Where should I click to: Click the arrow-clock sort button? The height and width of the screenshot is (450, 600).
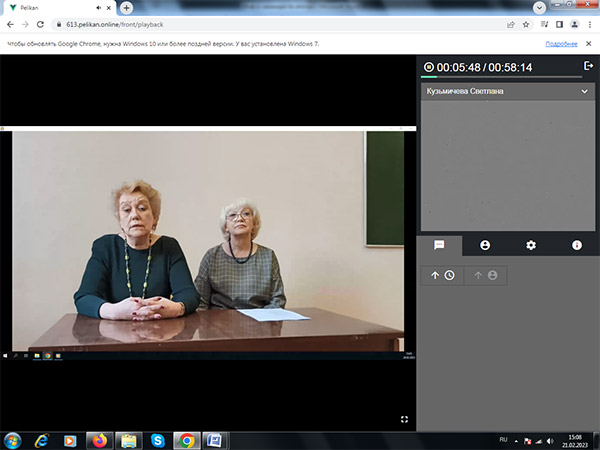[442, 275]
